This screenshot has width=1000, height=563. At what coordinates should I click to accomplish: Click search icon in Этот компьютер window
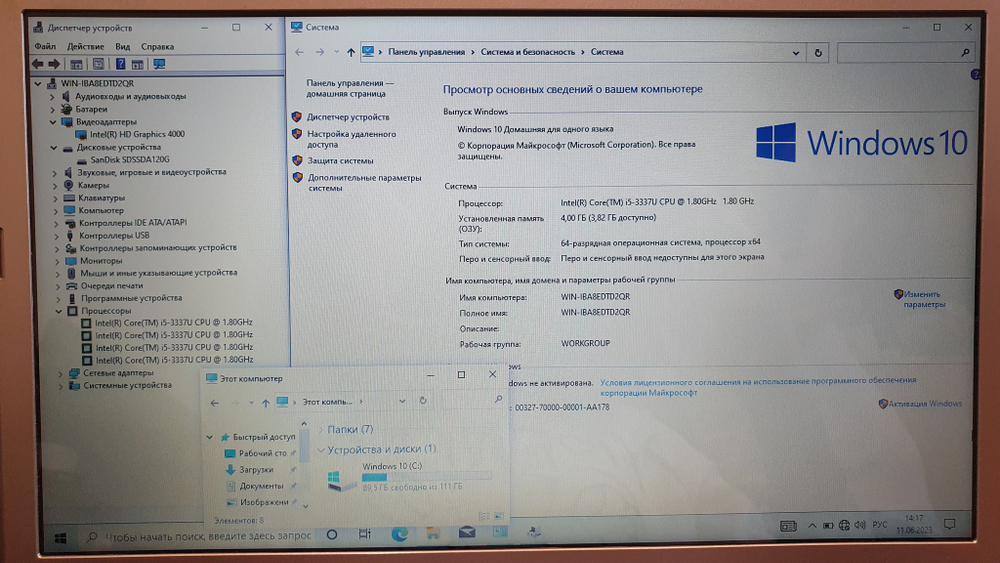pos(498,399)
